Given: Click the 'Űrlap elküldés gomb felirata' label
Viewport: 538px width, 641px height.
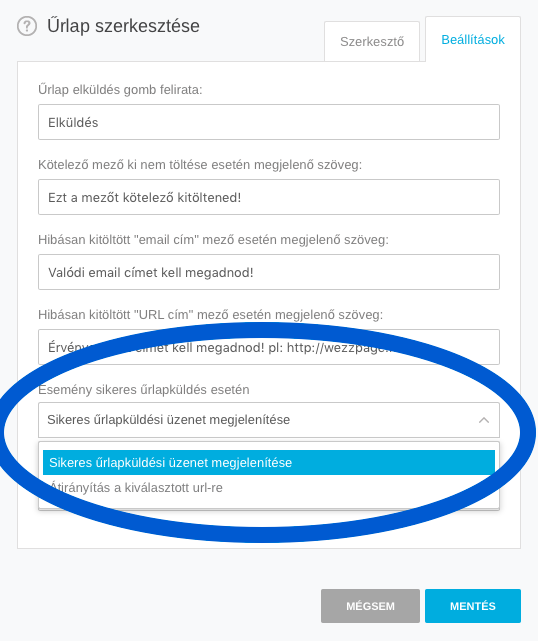Looking at the screenshot, I should pyautogui.click(x=120, y=90).
